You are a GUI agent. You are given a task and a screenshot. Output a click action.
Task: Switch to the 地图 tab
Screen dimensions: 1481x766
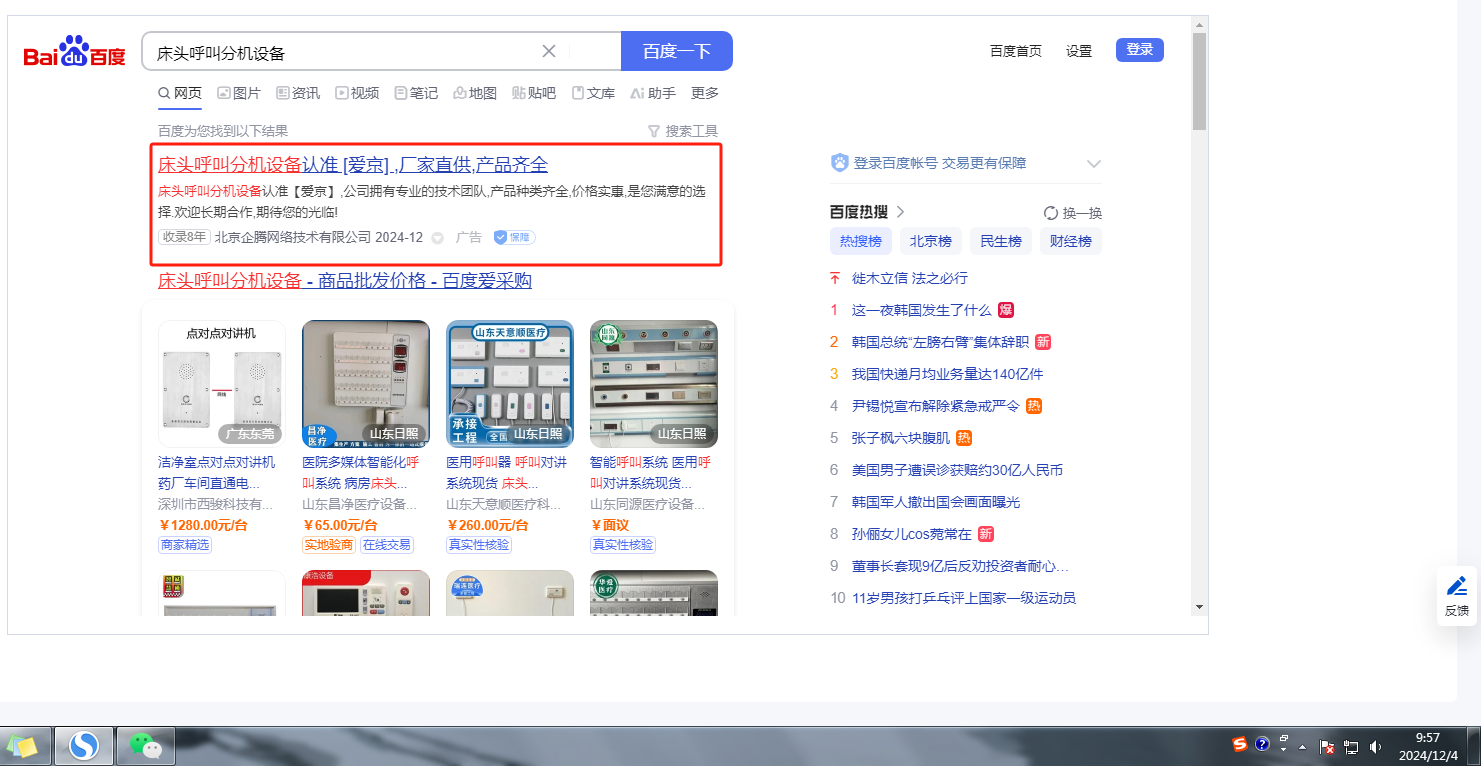[x=475, y=93]
